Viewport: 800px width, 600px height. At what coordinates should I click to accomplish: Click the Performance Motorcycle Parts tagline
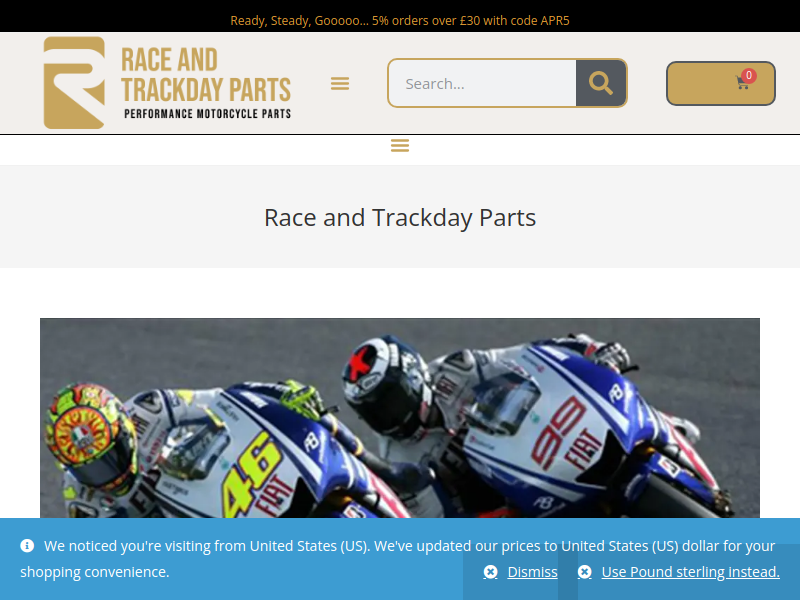(208, 114)
